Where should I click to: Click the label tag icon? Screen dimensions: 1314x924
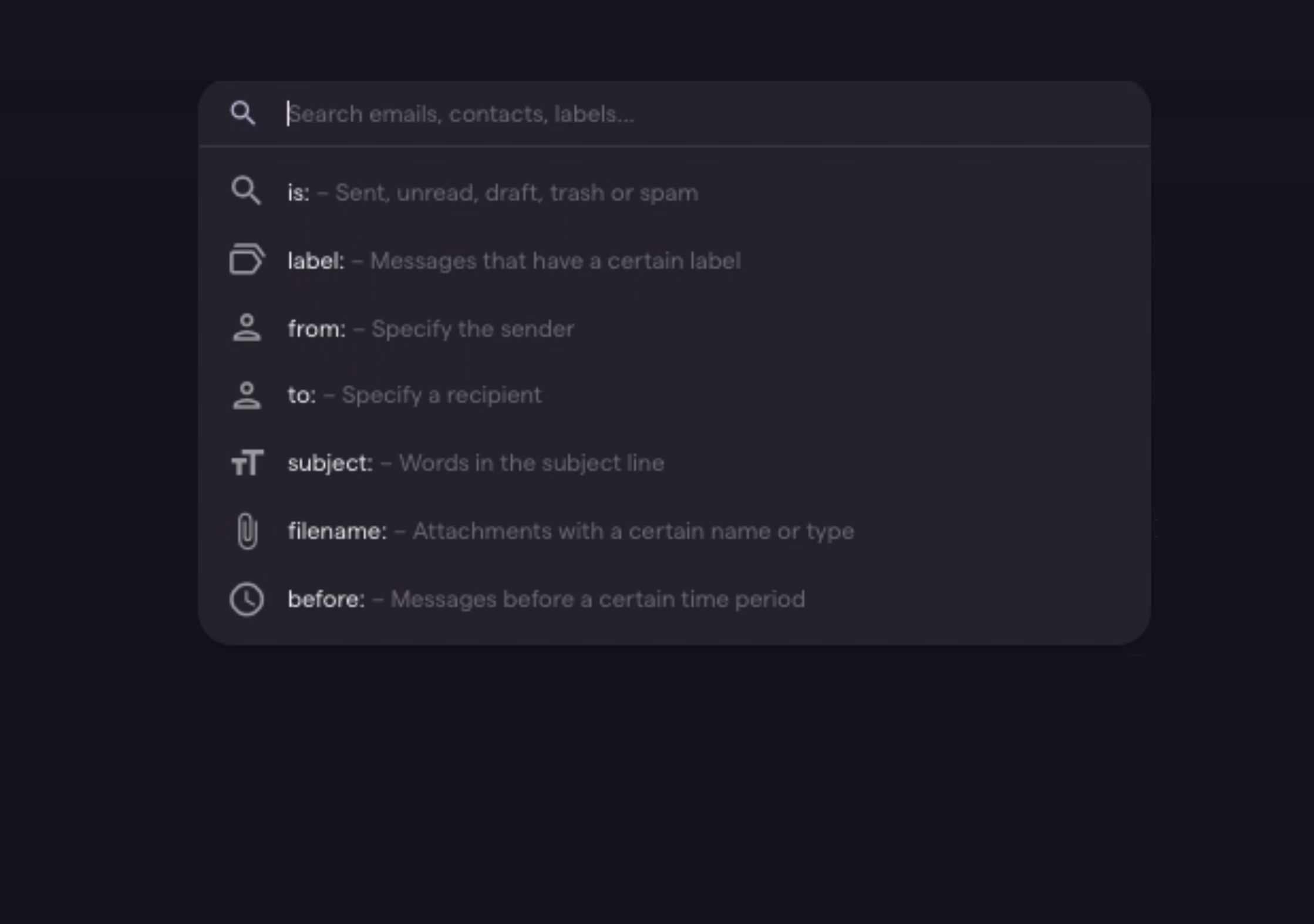click(247, 259)
